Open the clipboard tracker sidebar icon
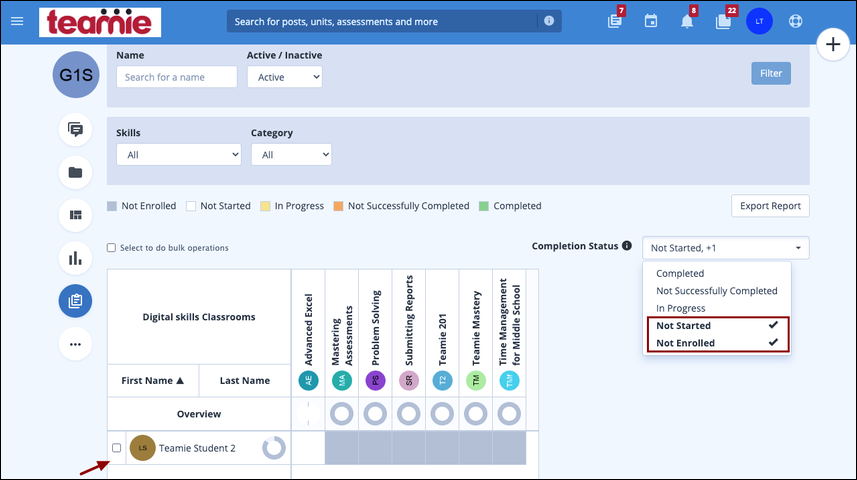The height and width of the screenshot is (480, 857). click(x=75, y=301)
